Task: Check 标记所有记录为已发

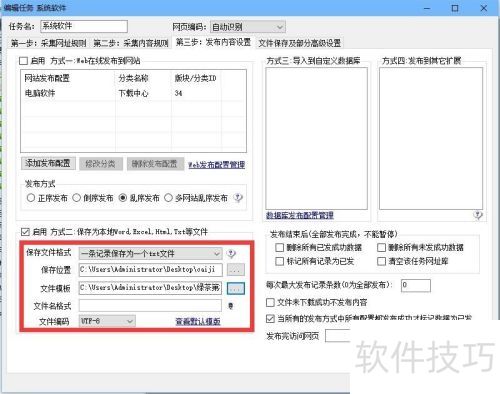Action: (279, 261)
